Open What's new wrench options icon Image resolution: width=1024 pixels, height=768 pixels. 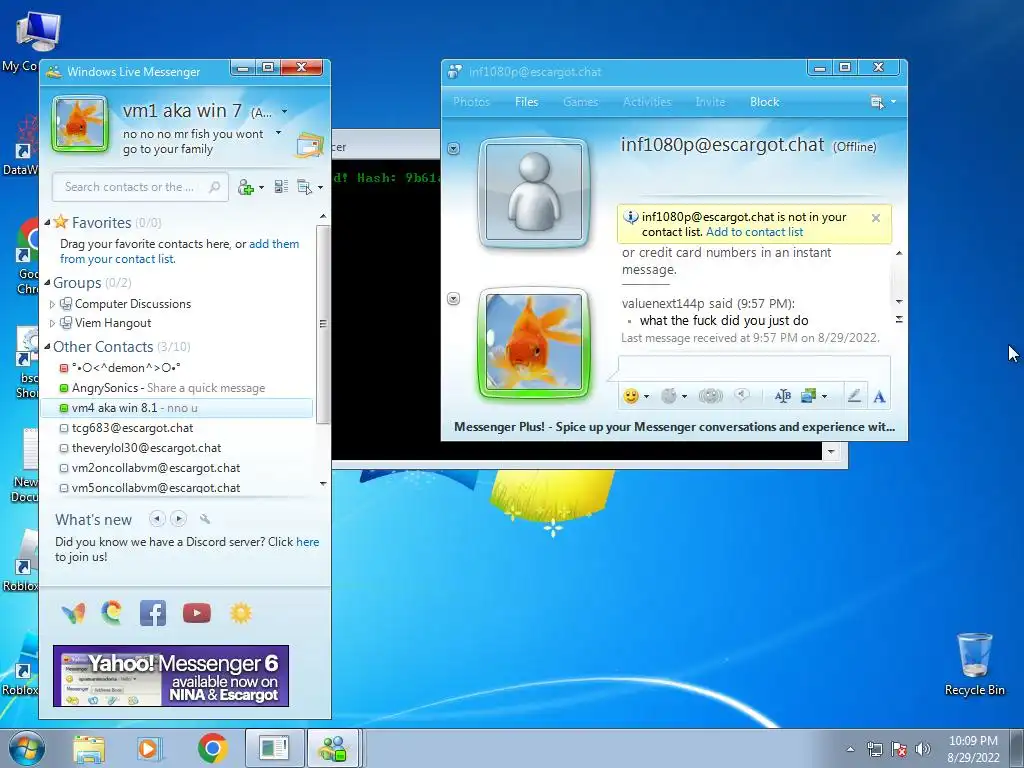pos(205,519)
